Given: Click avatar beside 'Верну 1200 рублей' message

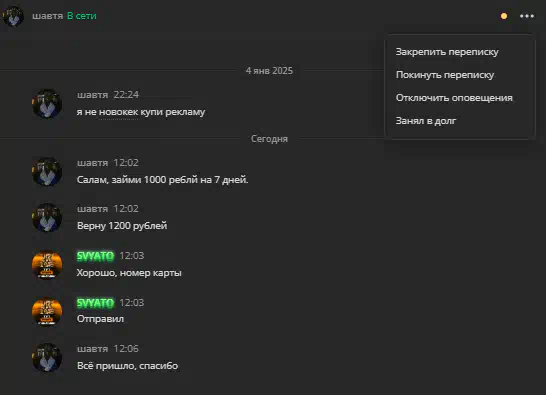Looking at the screenshot, I should [x=47, y=217].
